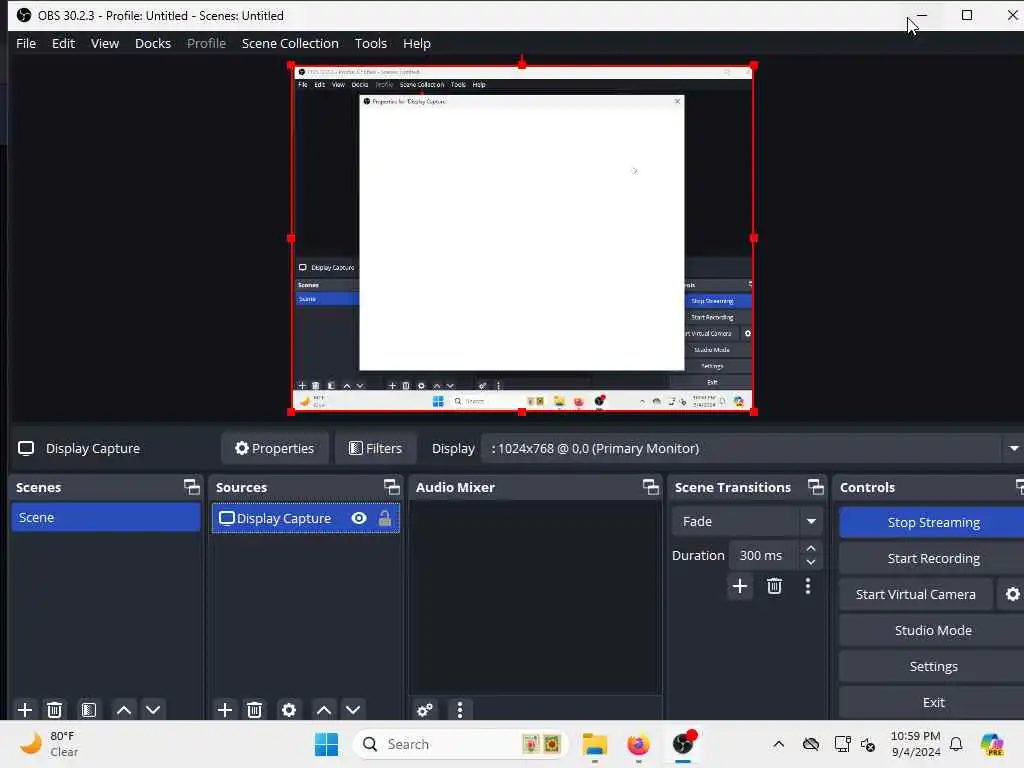Click the 300 ms duration field
1024x768 pixels.
pyautogui.click(x=764, y=556)
